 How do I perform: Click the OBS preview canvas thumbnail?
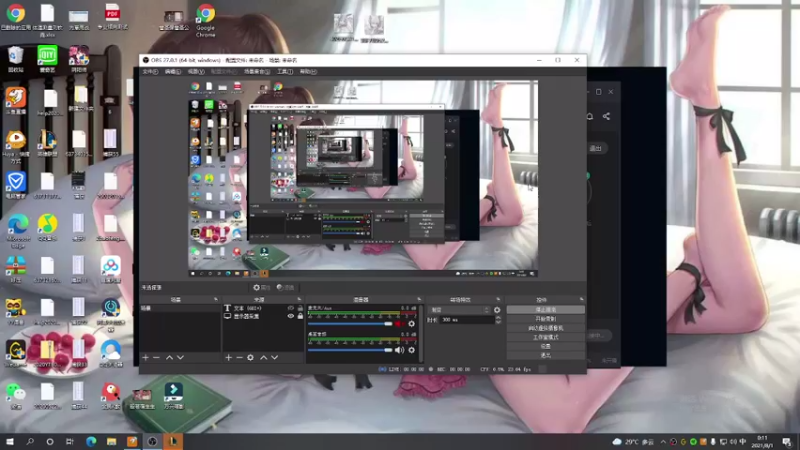pyautogui.click(x=363, y=179)
